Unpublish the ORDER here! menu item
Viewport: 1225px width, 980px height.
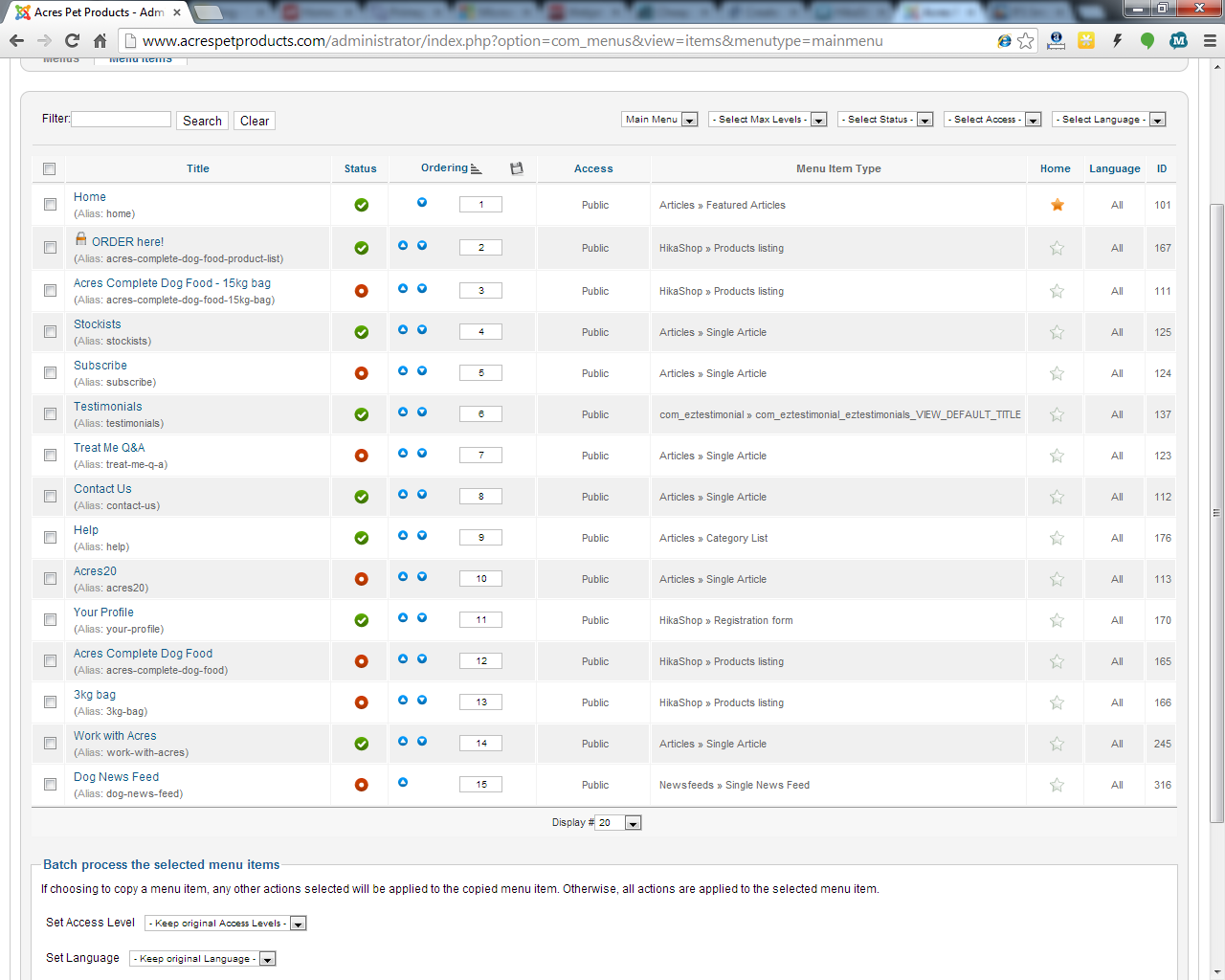tap(362, 248)
